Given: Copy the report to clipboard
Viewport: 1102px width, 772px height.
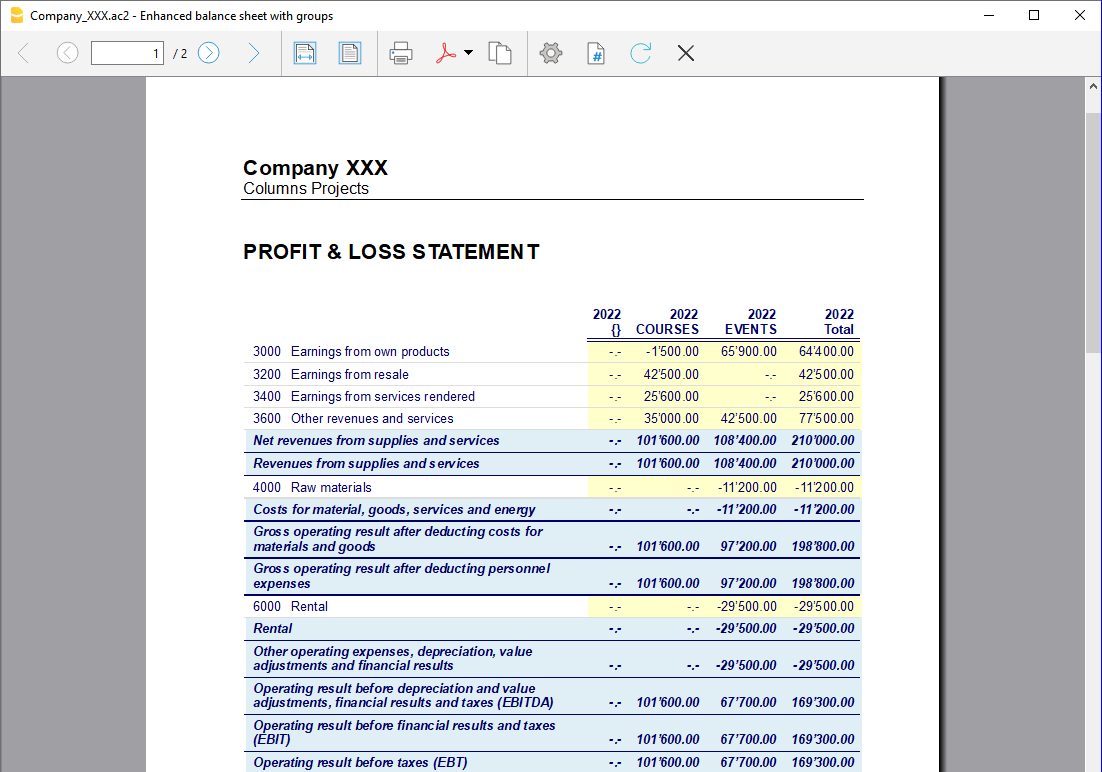Looking at the screenshot, I should [500, 53].
